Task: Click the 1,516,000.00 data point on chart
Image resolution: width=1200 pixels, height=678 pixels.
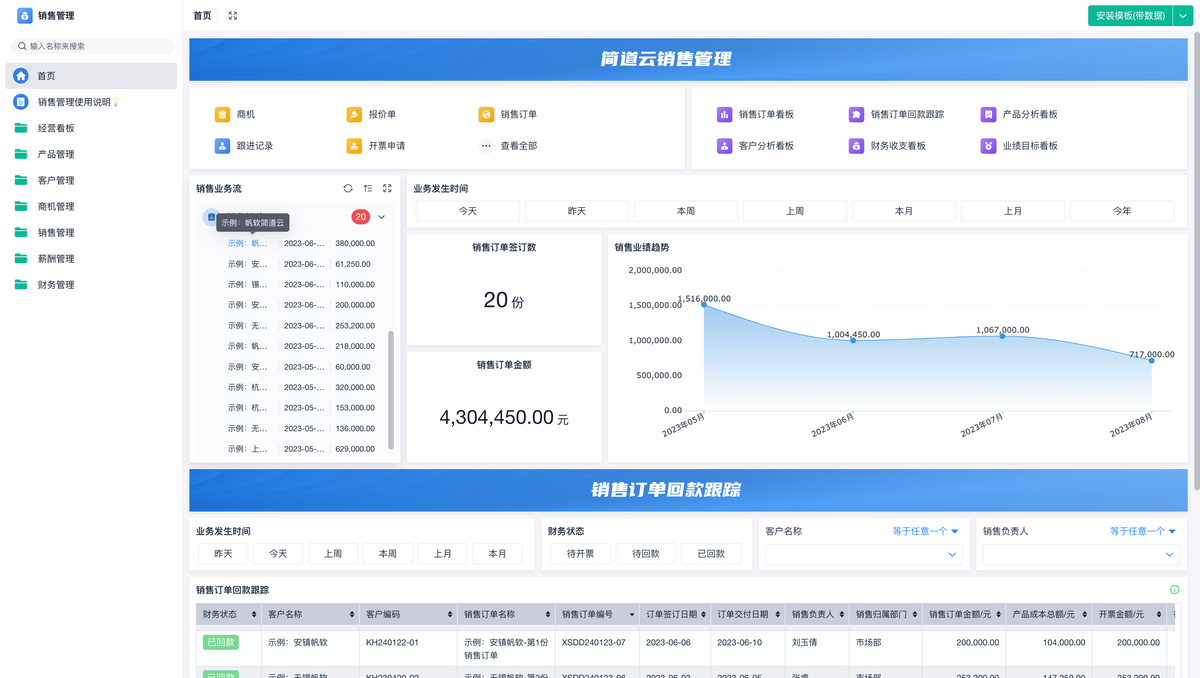Action: [x=703, y=304]
